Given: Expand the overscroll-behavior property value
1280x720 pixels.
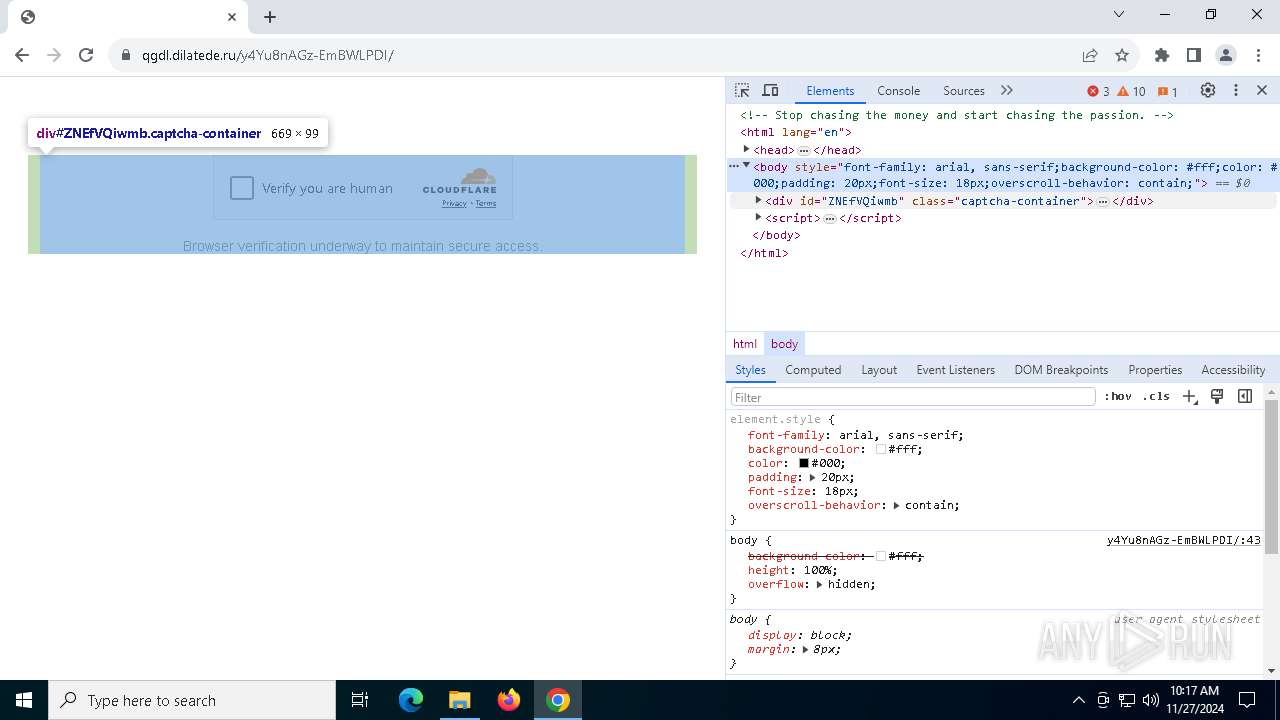Looking at the screenshot, I should tap(897, 505).
